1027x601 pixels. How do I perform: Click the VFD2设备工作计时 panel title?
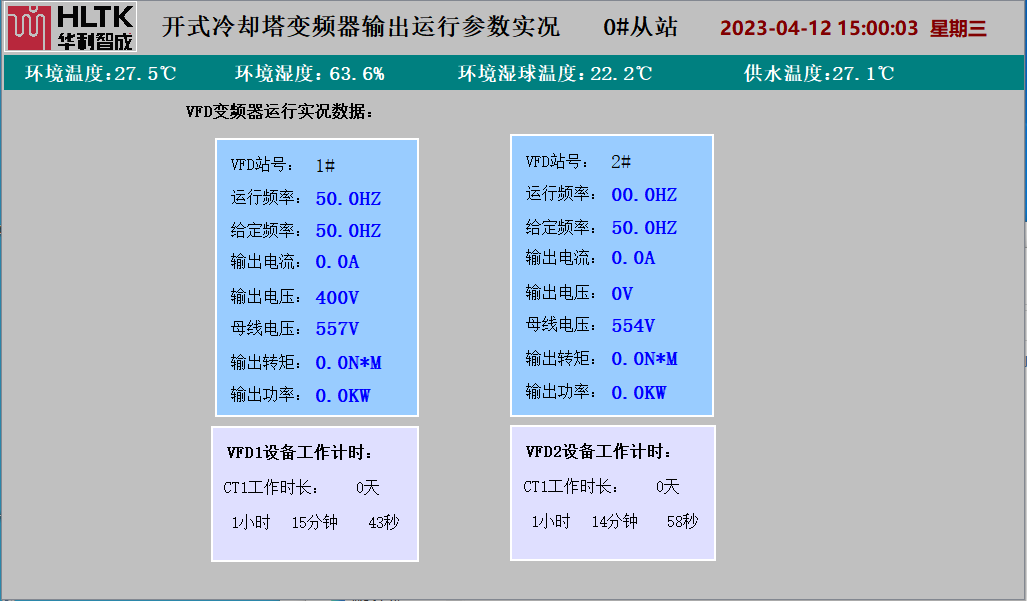click(x=599, y=452)
